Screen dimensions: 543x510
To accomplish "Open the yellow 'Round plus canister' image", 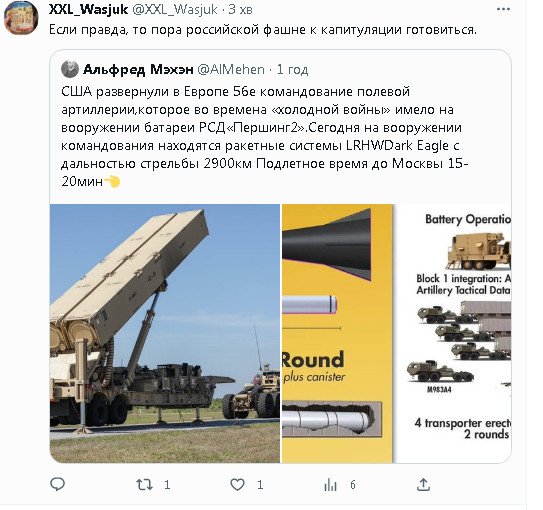I will click(x=337, y=333).
